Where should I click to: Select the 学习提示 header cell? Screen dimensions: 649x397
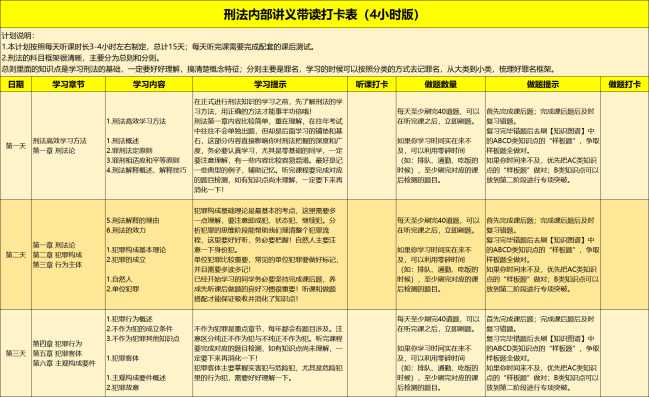(x=270, y=84)
